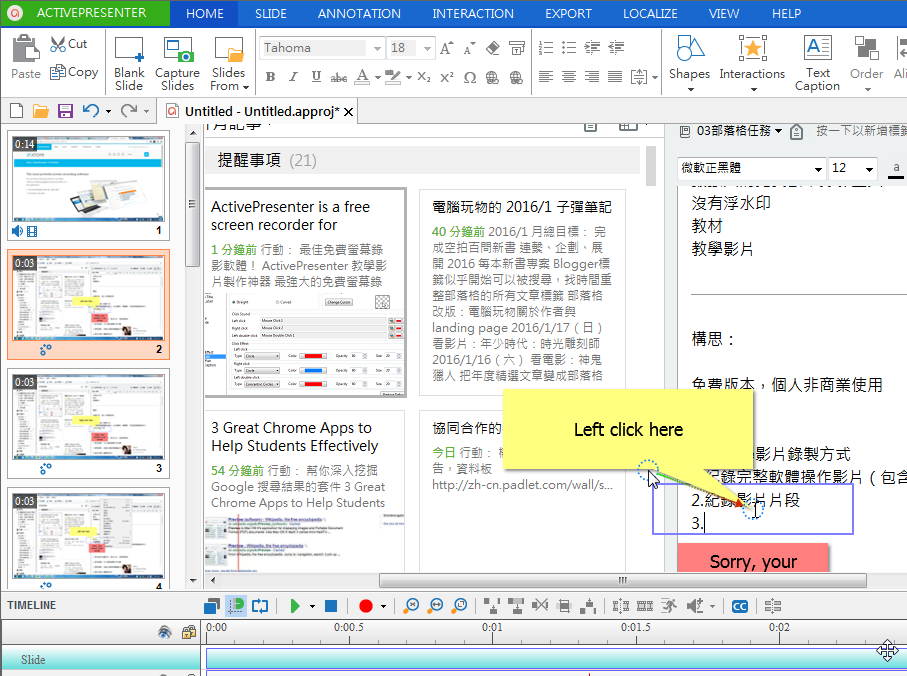Insert symbol with Omega icon
This screenshot has width=907, height=676.
point(470,77)
